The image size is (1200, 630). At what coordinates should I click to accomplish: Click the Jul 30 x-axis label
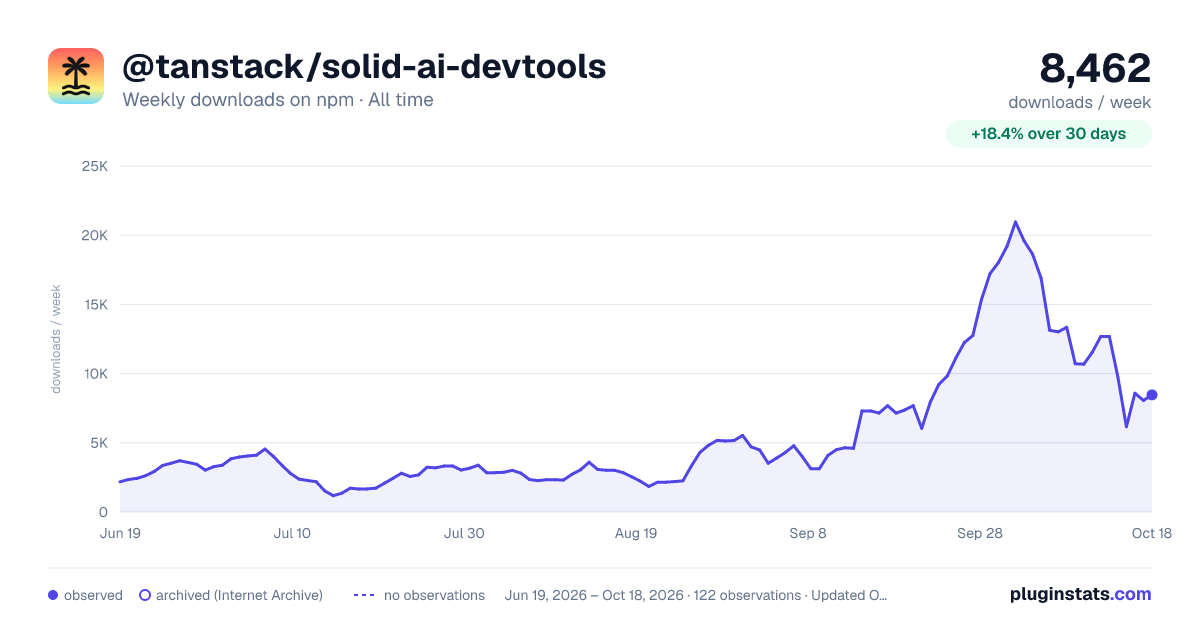[x=464, y=533]
